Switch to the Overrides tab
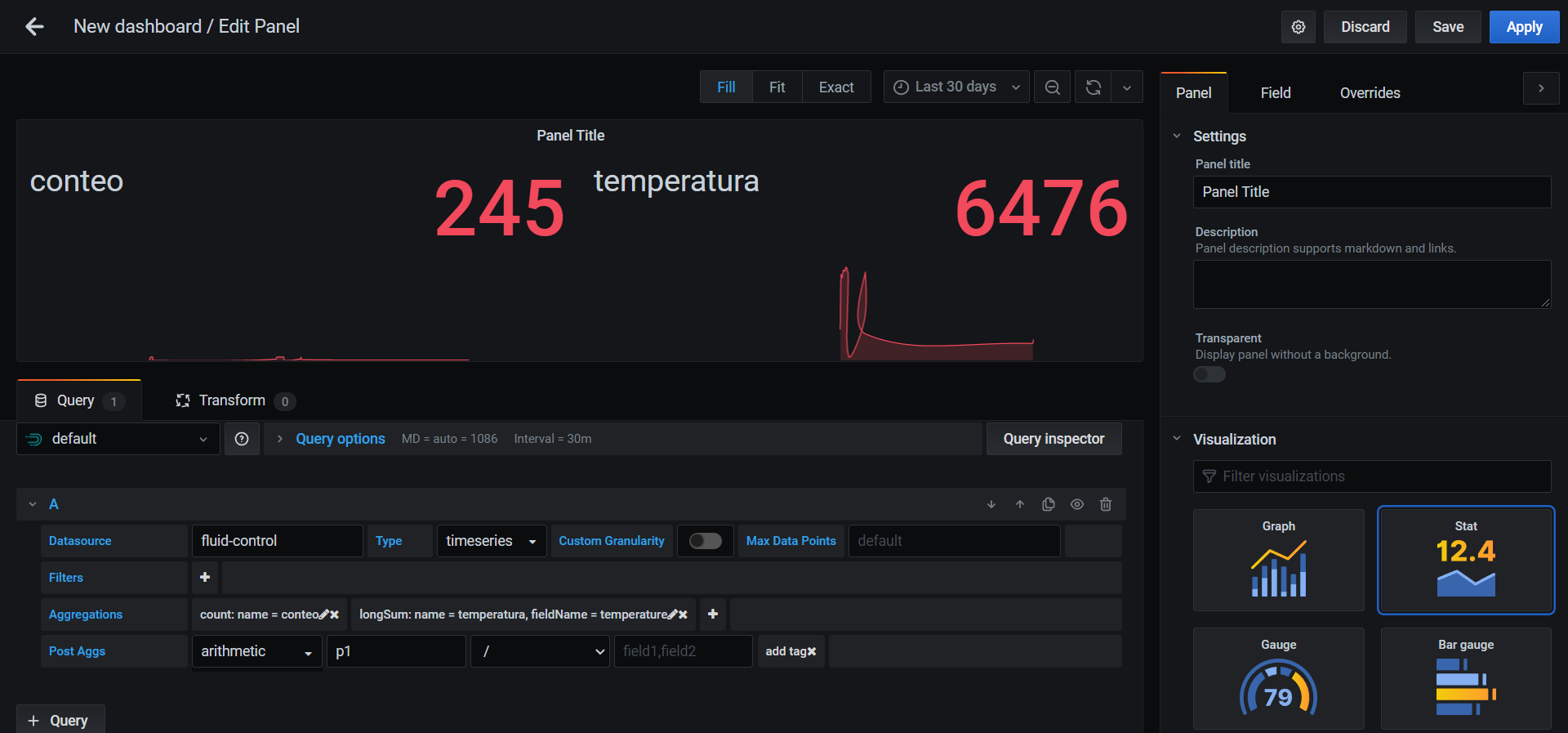This screenshot has height=733, width=1568. [1370, 93]
